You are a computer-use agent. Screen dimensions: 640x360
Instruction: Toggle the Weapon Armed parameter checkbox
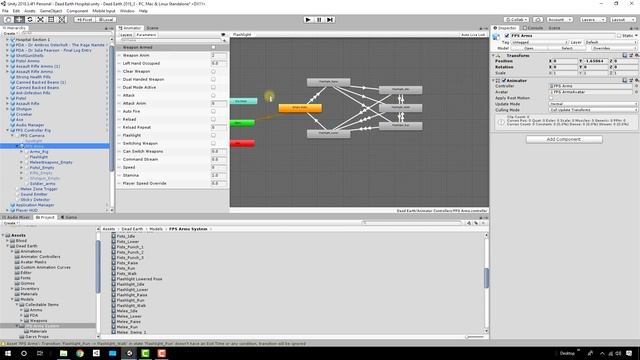point(213,47)
